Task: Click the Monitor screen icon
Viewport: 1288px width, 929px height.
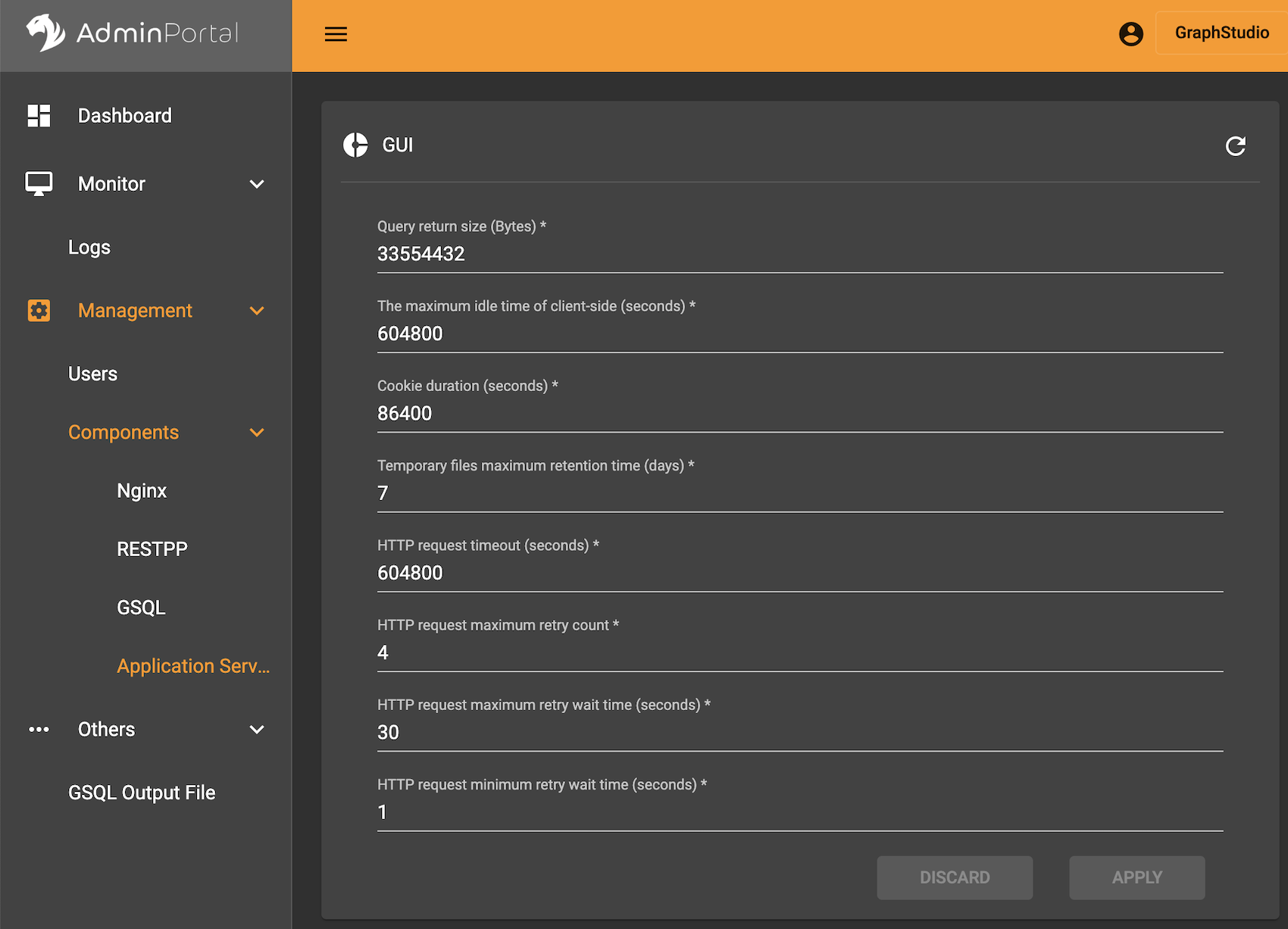Action: click(39, 183)
